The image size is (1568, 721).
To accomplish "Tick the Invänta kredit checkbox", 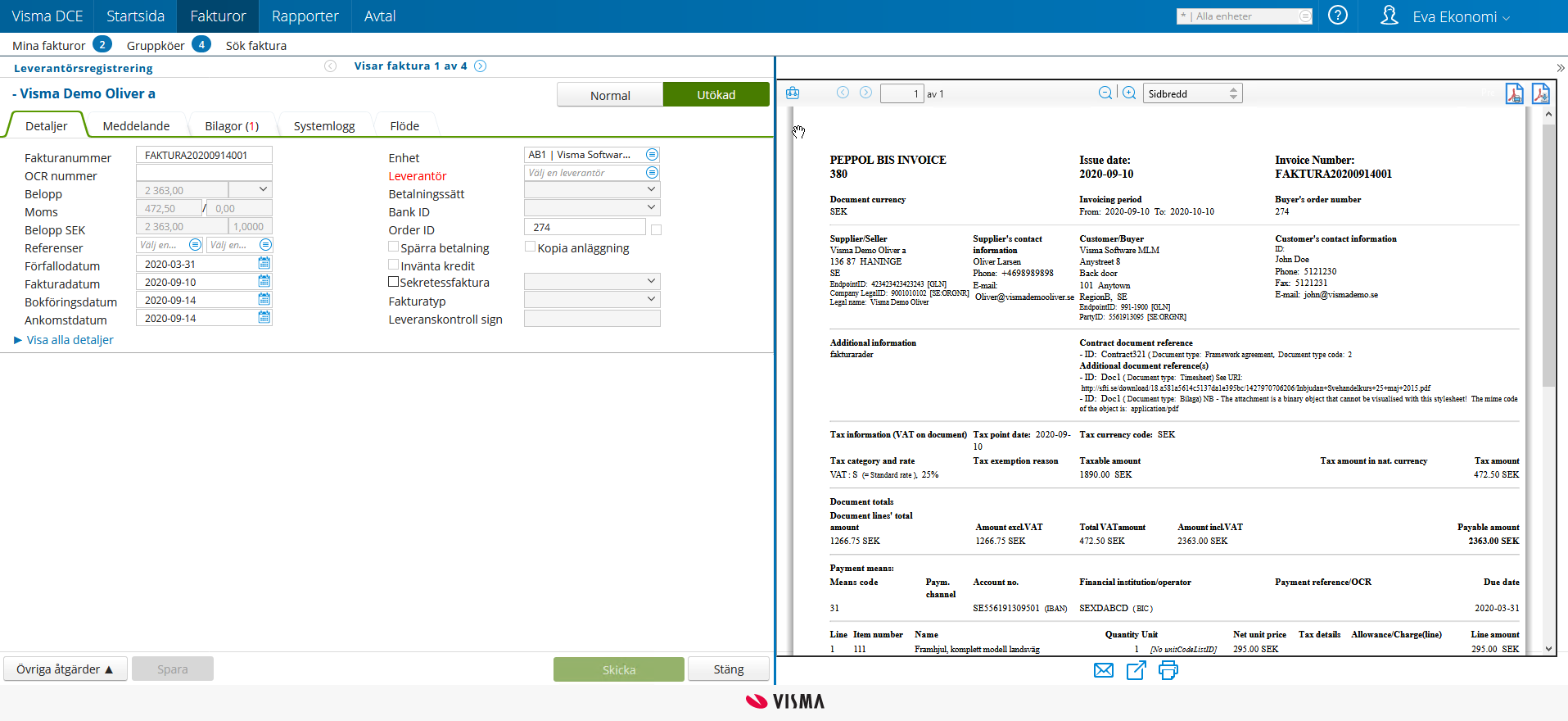I will [394, 265].
